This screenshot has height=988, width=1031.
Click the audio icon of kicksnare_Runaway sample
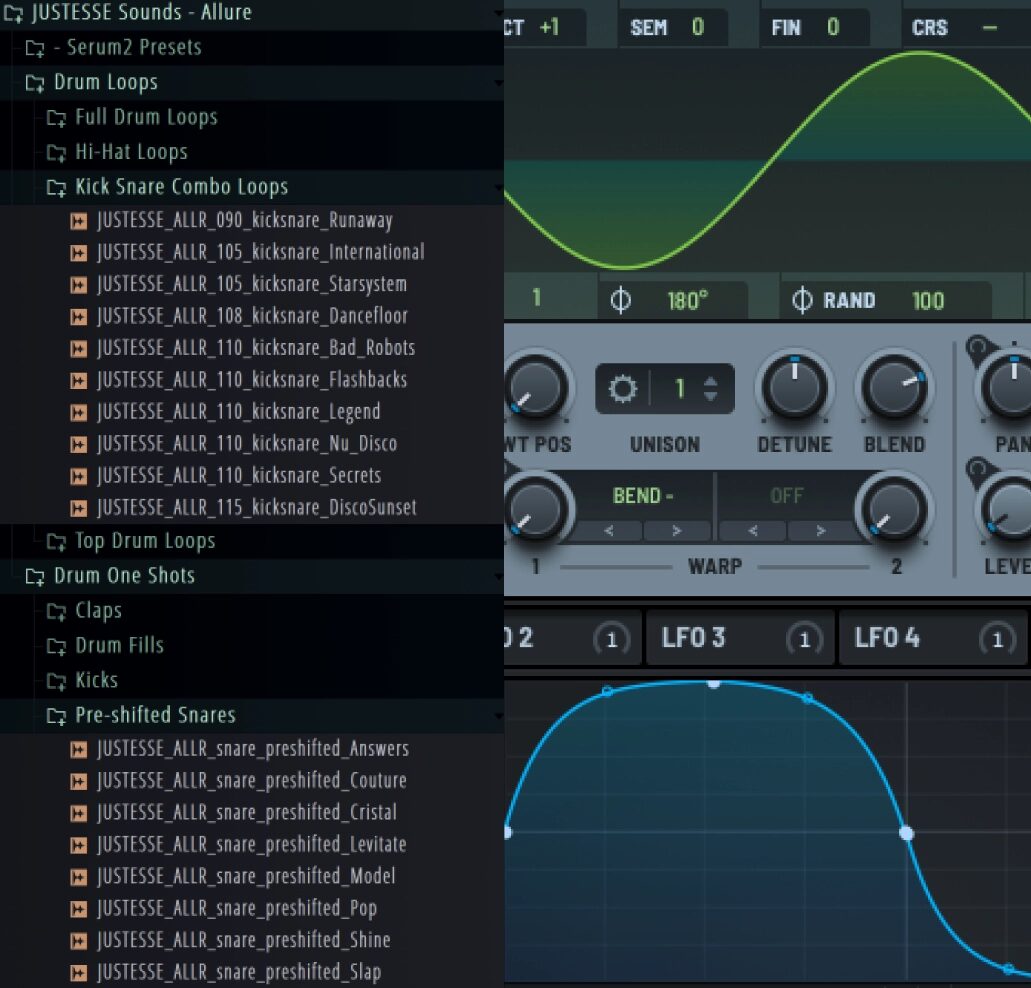pyautogui.click(x=78, y=221)
